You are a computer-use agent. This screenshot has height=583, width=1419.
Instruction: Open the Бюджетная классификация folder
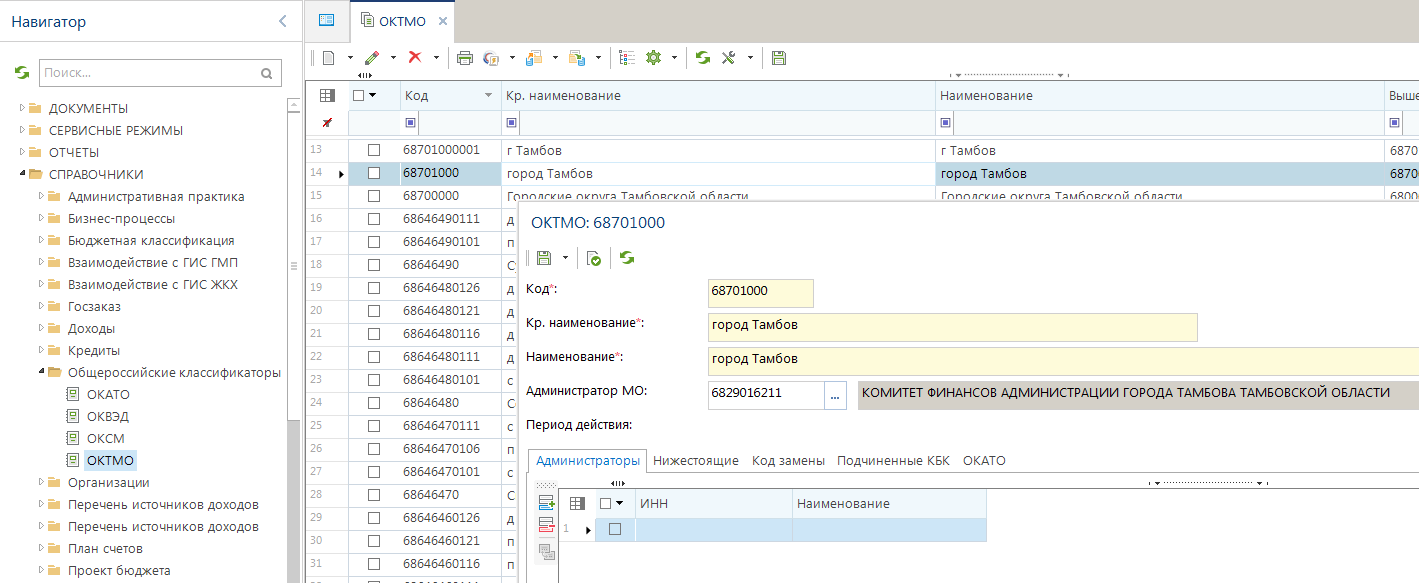(151, 240)
